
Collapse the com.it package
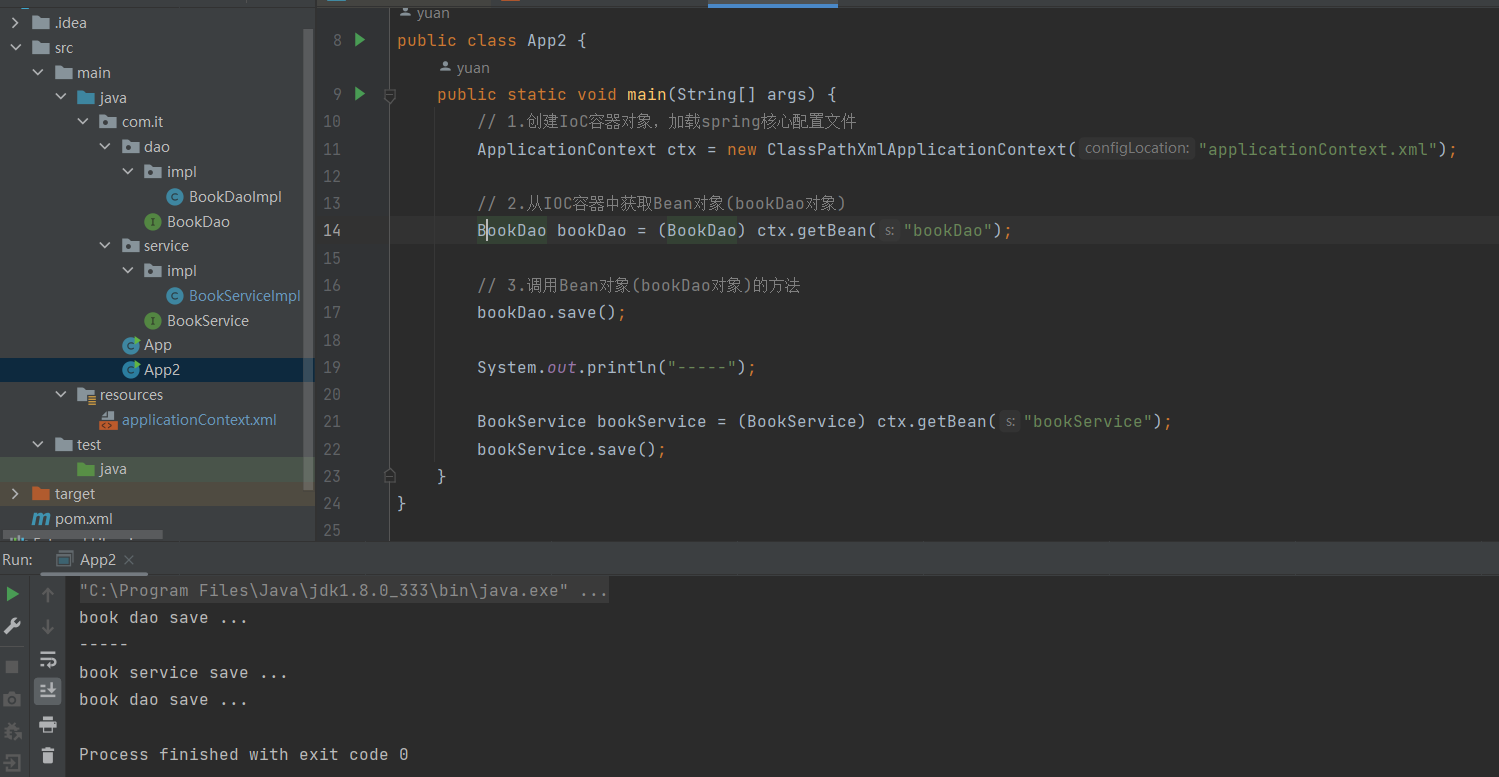83,122
